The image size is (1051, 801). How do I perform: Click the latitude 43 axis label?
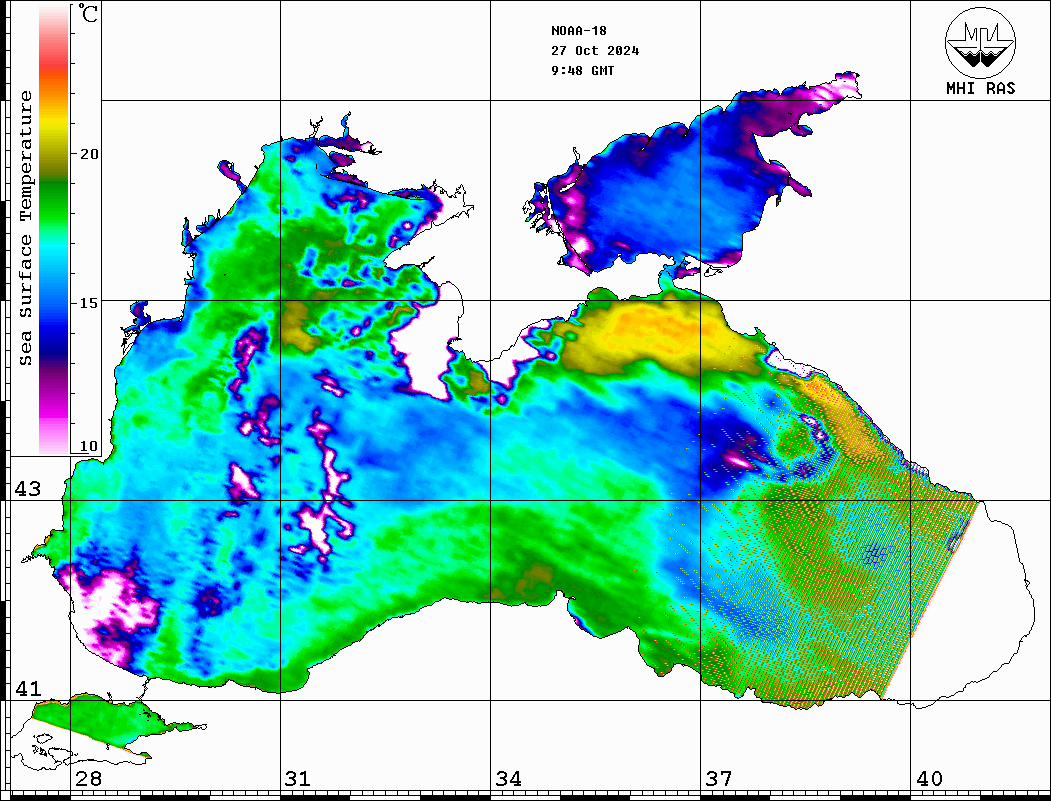click(28, 489)
